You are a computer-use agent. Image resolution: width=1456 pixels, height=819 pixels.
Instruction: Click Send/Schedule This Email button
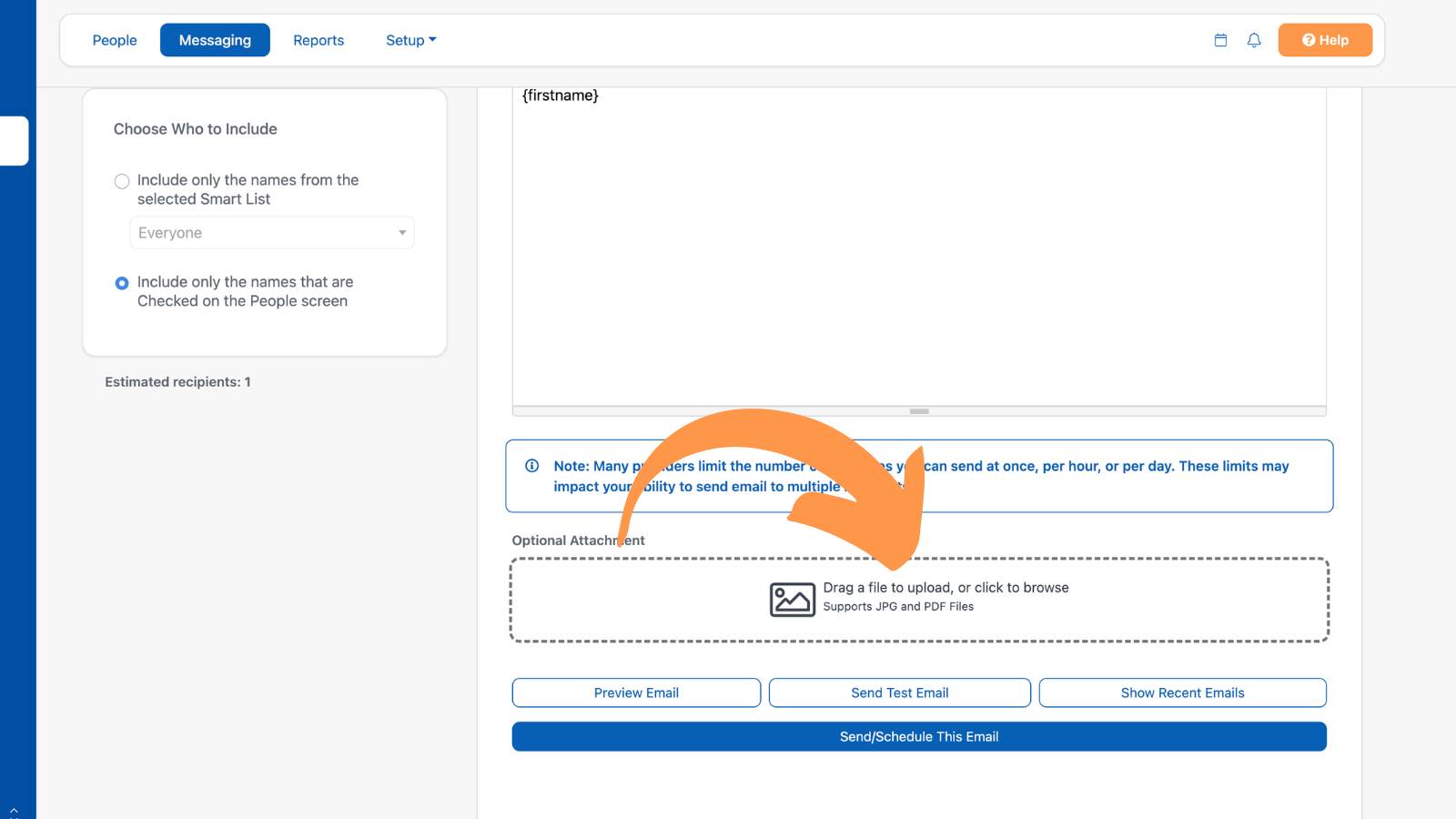[x=919, y=736]
